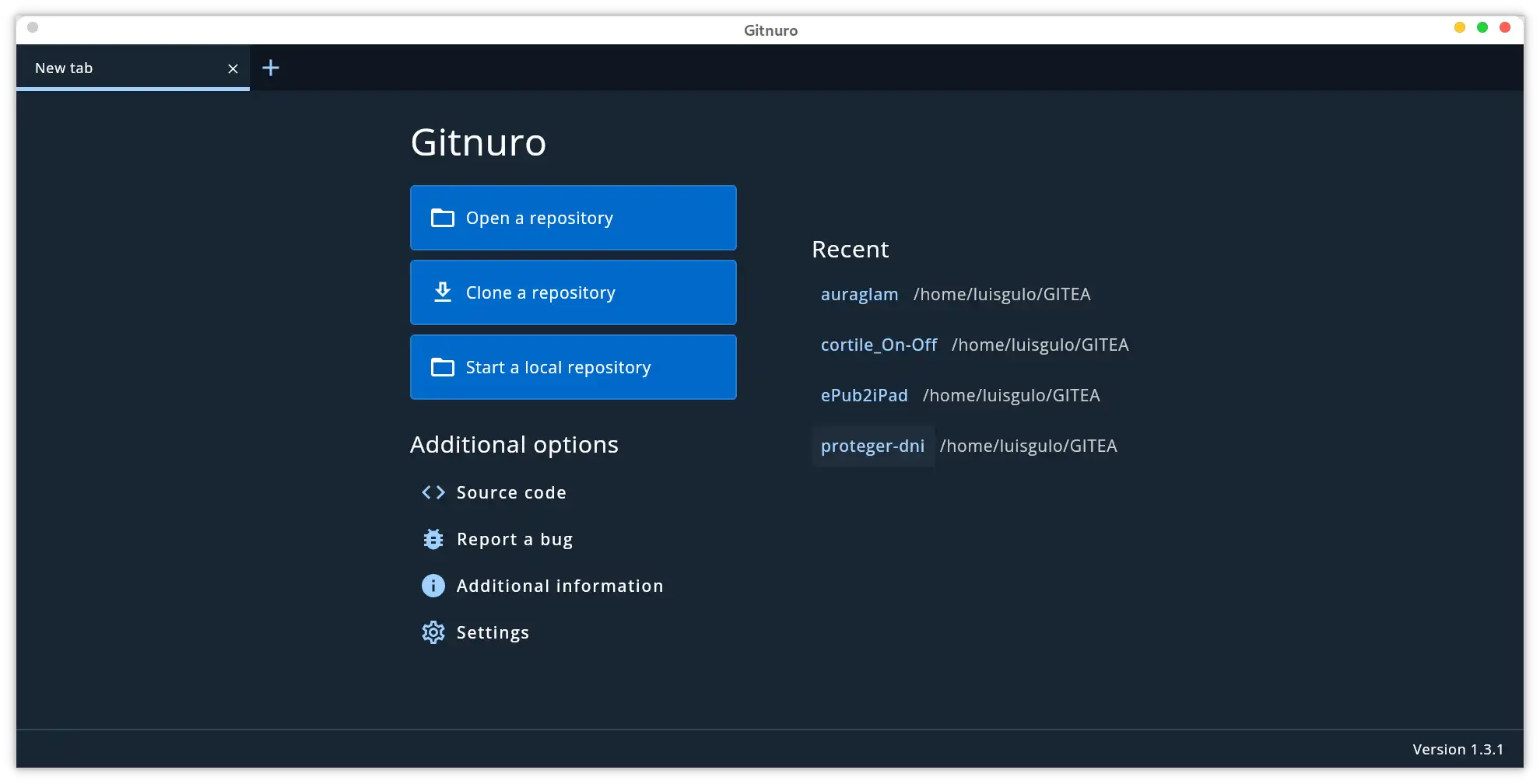Open the recent repository proteger-dni
The width and height of the screenshot is (1540, 784).
[x=872, y=446]
